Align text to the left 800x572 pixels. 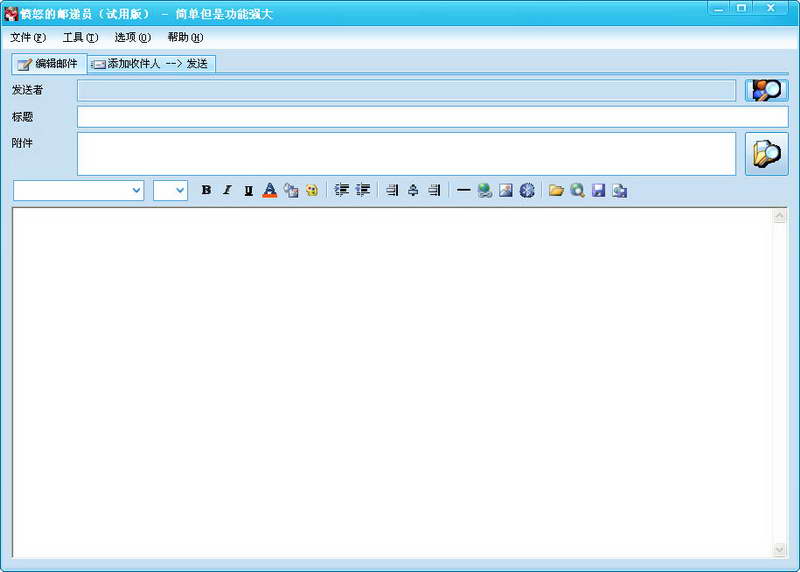point(392,190)
